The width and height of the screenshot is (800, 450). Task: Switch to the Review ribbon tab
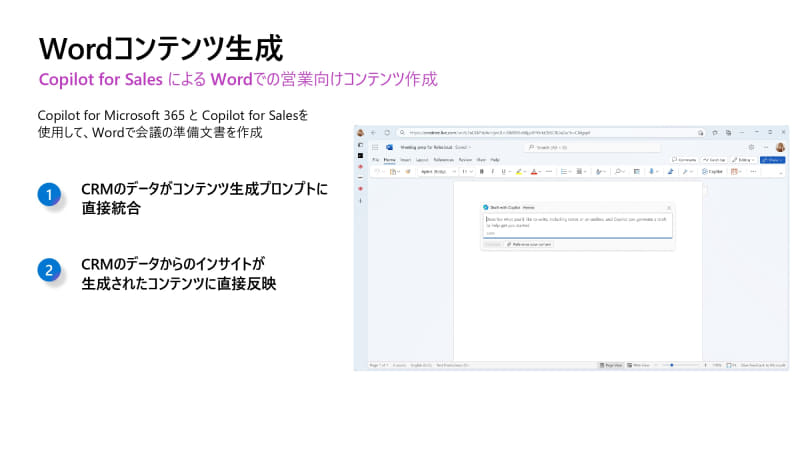pos(465,160)
